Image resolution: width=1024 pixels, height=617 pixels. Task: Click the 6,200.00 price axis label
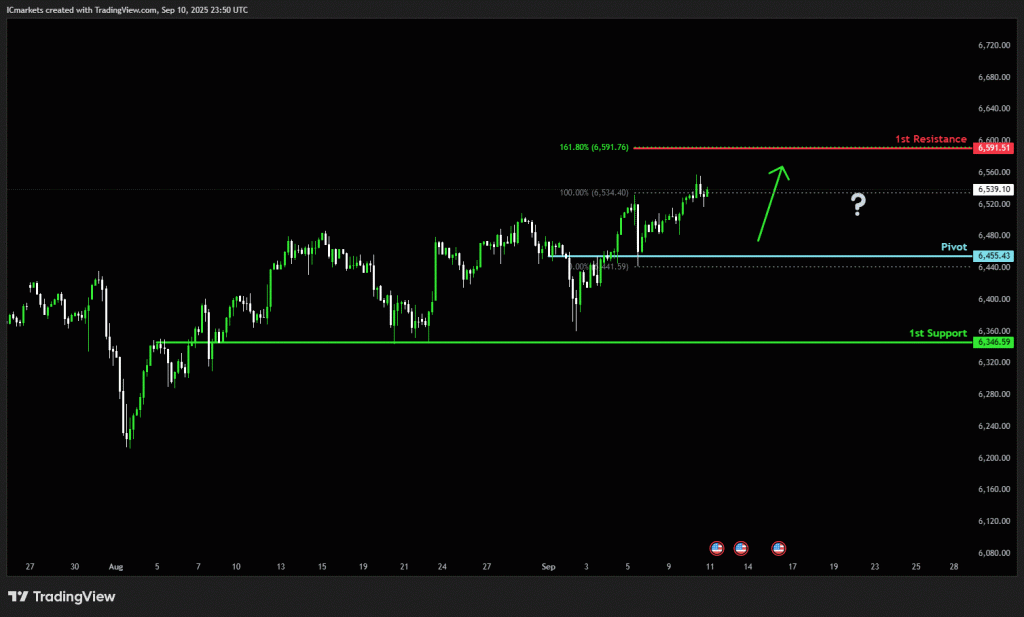click(994, 458)
